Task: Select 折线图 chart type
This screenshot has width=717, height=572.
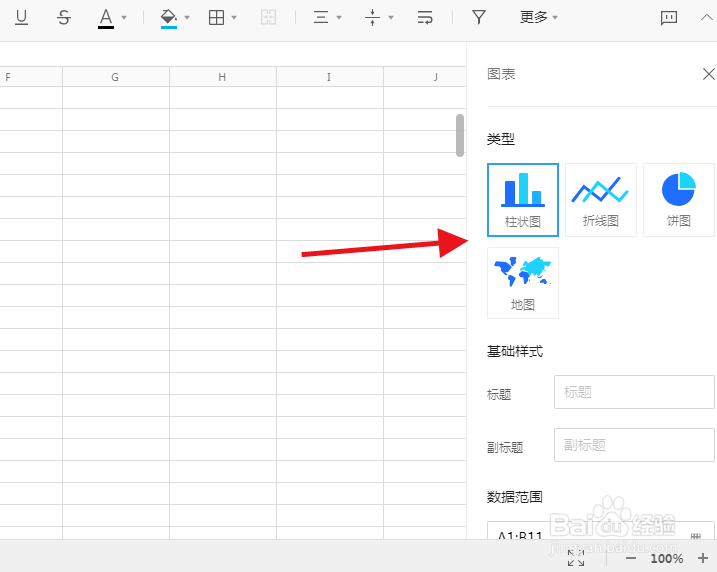Action: click(x=601, y=200)
